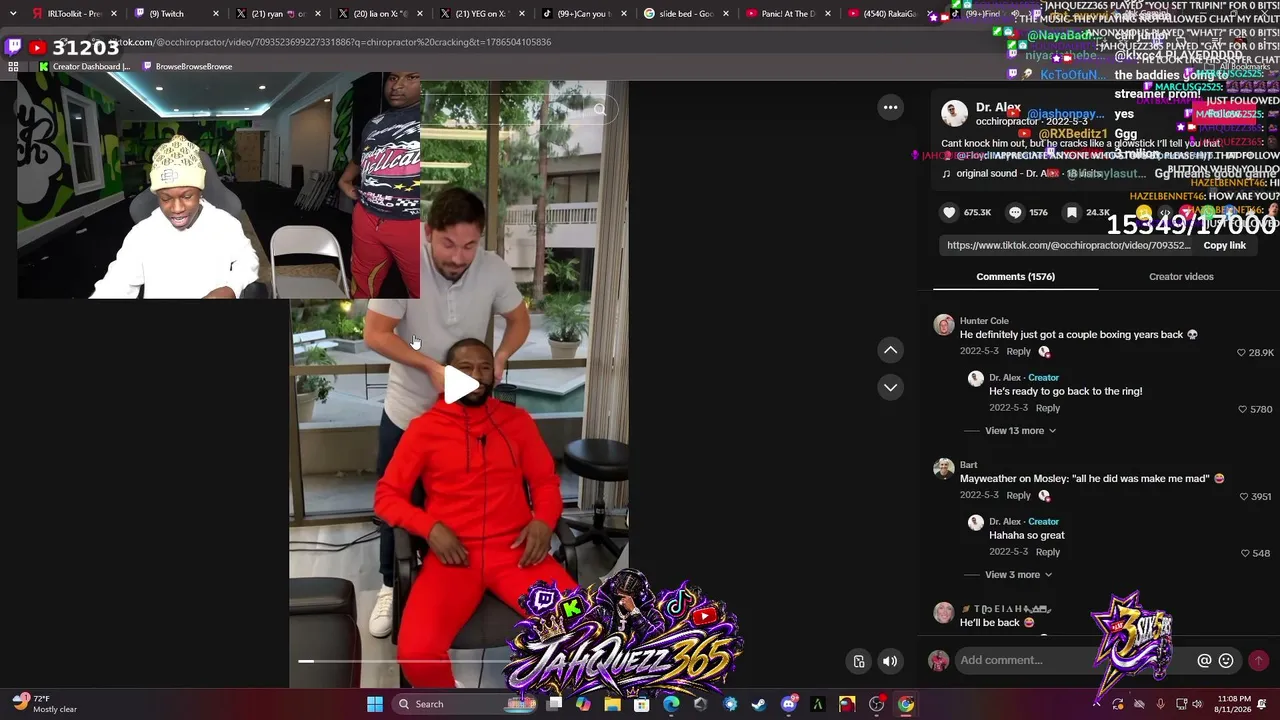The width and height of the screenshot is (1280, 720).
Task: Toggle the auto-scroll icon beside the speaker
Action: point(859,661)
